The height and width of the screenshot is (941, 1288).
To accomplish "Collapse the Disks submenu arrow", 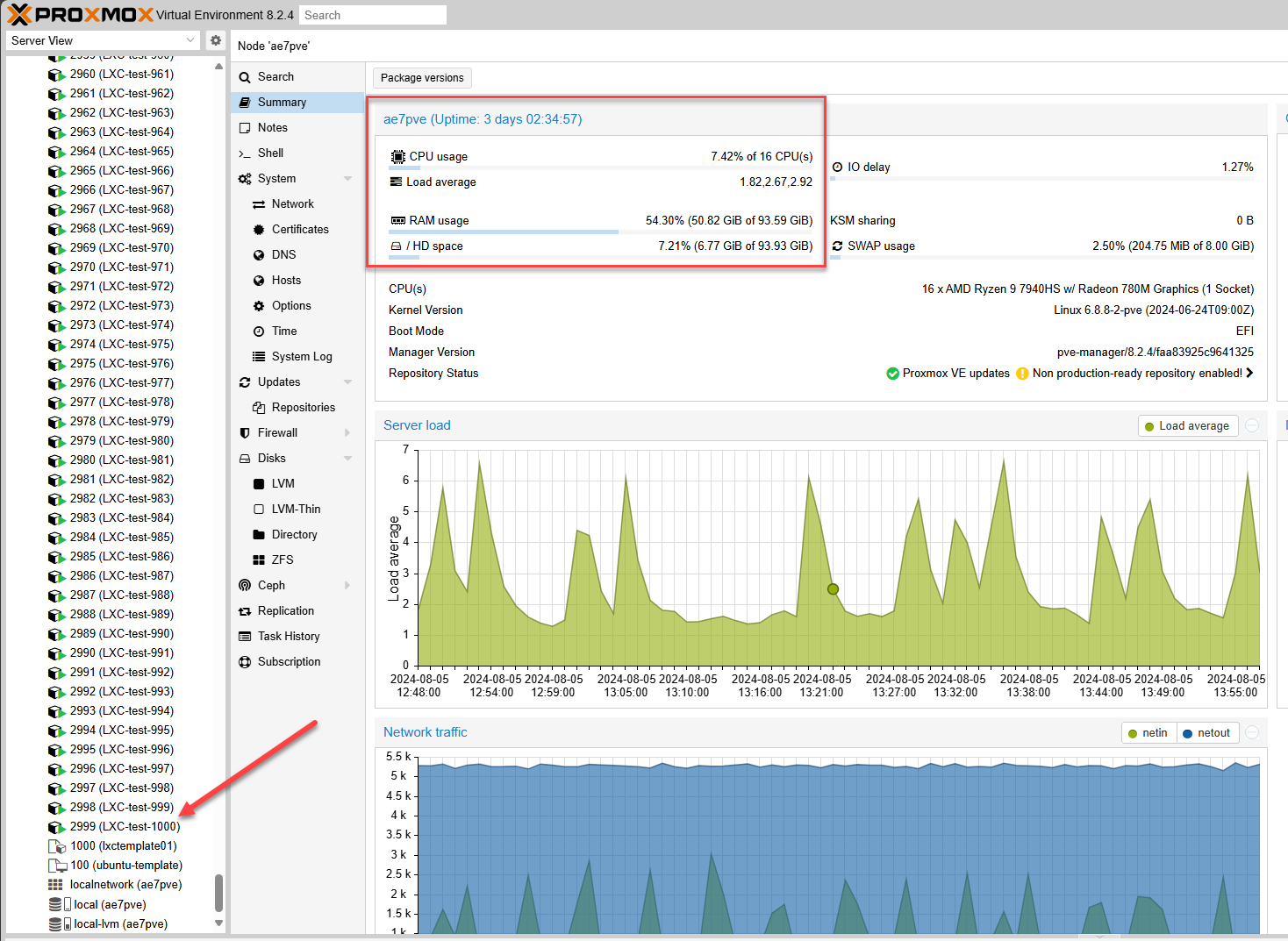I will tap(347, 459).
